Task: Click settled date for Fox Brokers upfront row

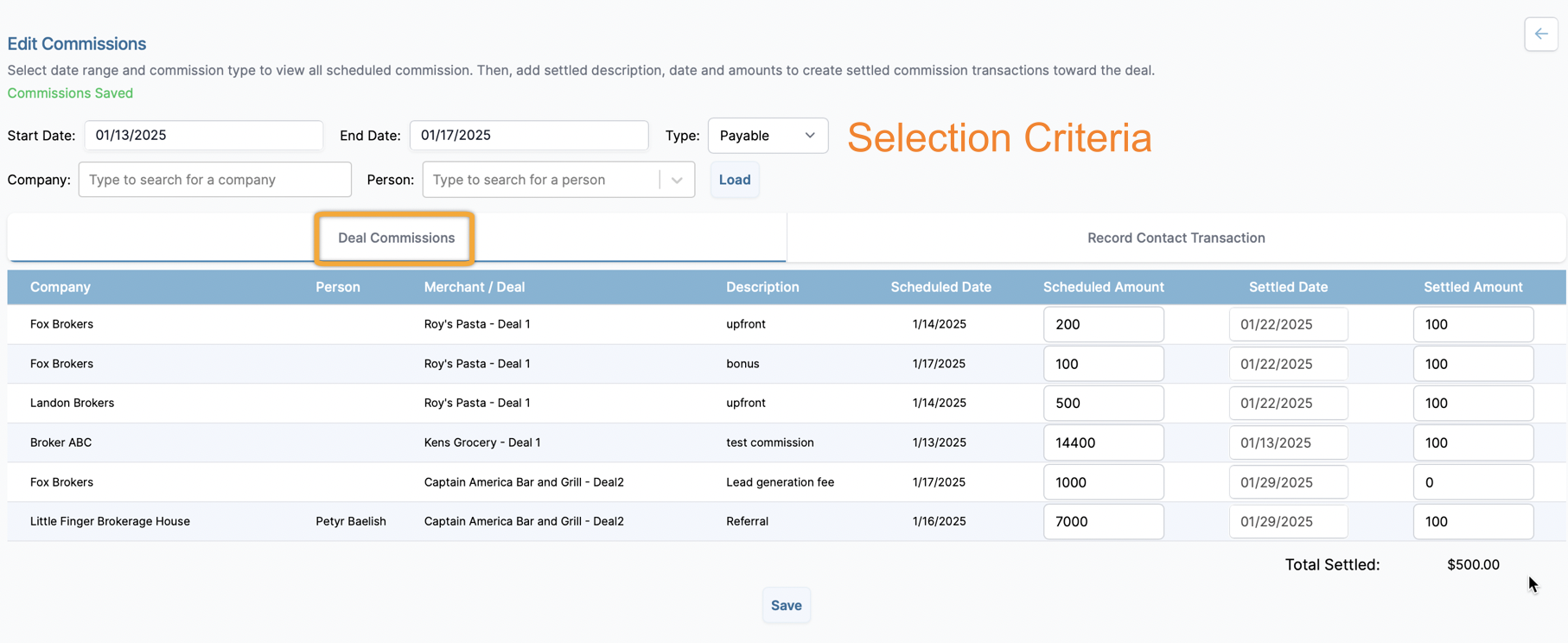Action: pos(1288,324)
